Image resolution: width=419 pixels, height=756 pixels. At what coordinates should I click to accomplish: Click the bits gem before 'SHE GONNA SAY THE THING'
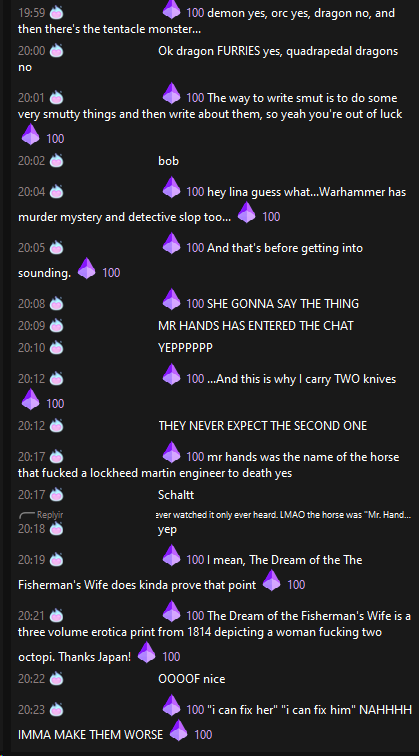tap(171, 299)
